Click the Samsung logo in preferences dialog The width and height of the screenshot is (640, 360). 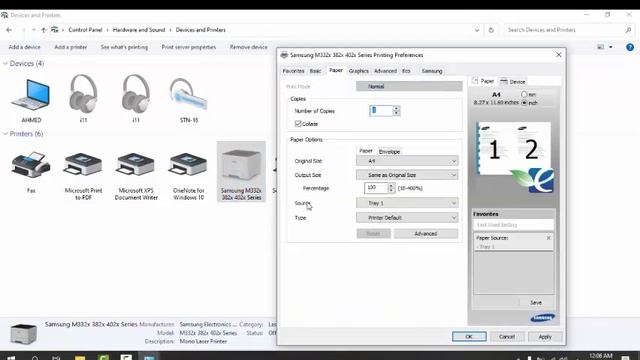click(x=542, y=318)
